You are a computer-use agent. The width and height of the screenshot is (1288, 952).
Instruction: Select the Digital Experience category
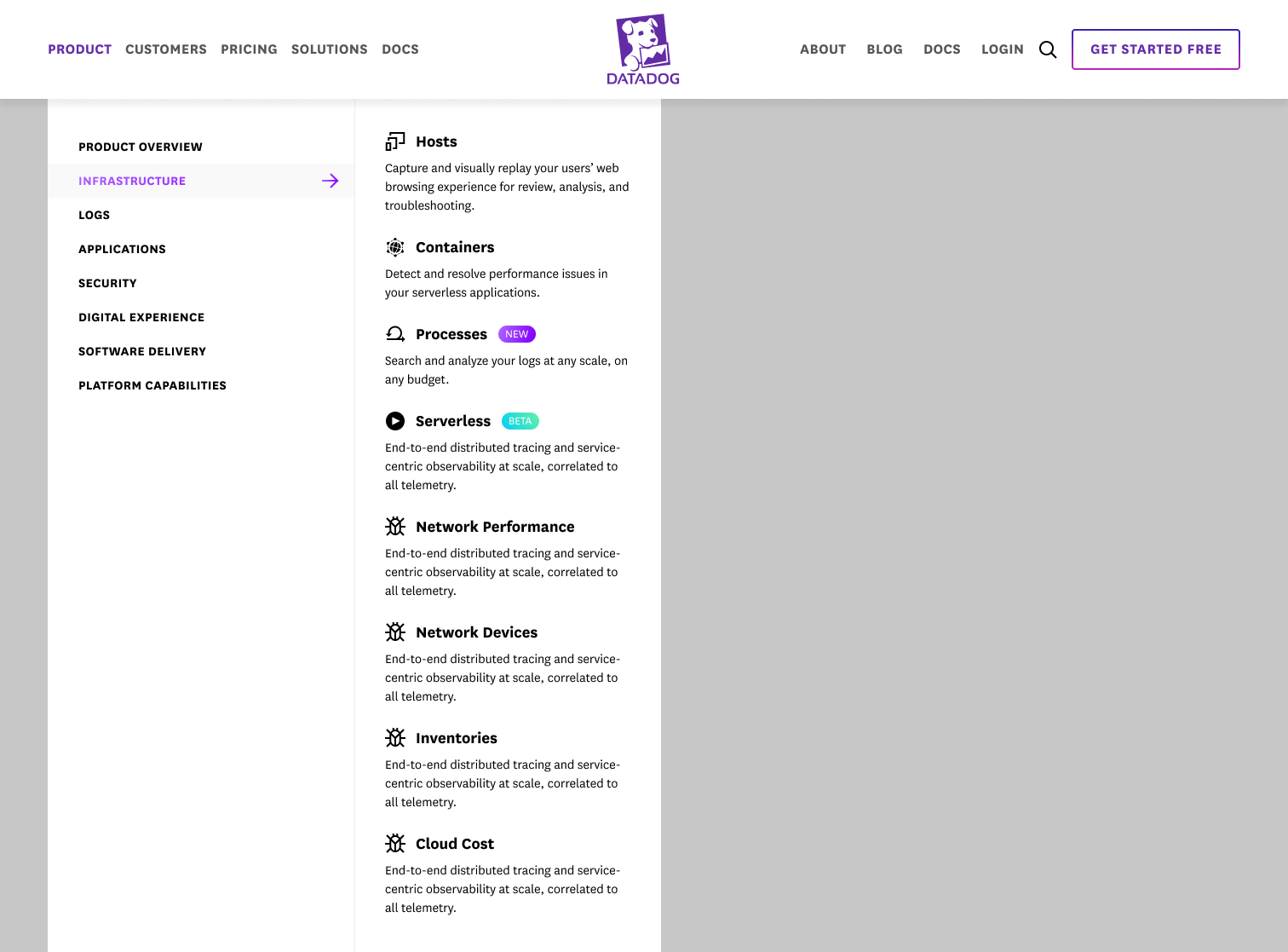pyautogui.click(x=141, y=317)
